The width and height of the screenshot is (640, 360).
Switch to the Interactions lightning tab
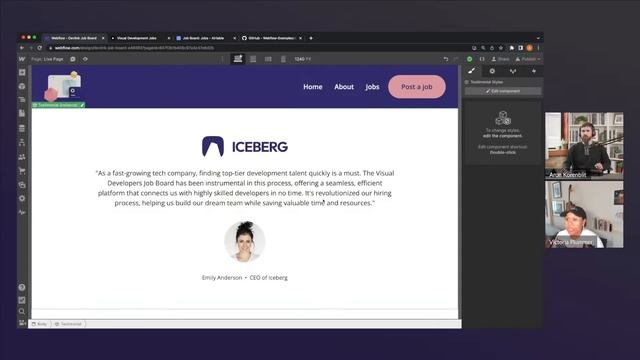[533, 71]
